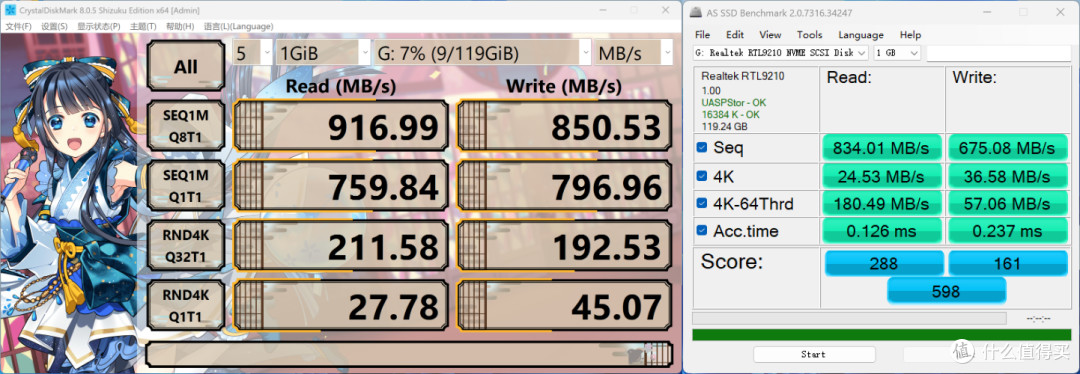Open CrystalDiskMark 主题(T) menu

pos(143,26)
